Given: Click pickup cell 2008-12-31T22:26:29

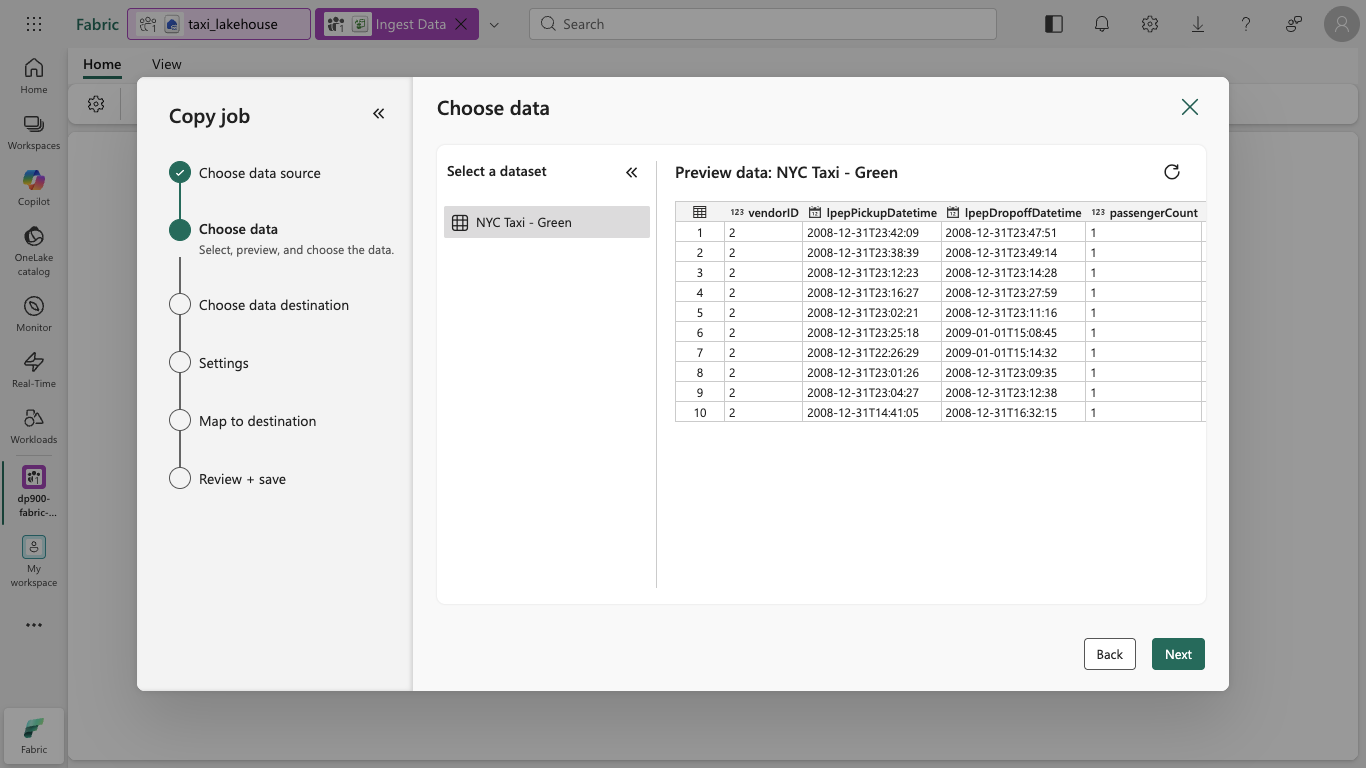Looking at the screenshot, I should pyautogui.click(x=872, y=352).
